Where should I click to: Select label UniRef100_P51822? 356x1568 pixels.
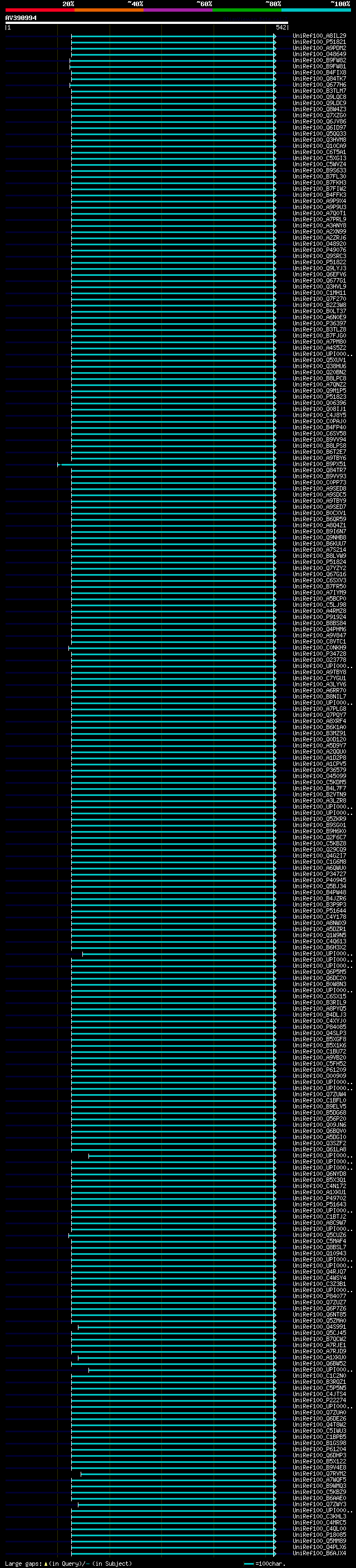[x=319, y=263]
